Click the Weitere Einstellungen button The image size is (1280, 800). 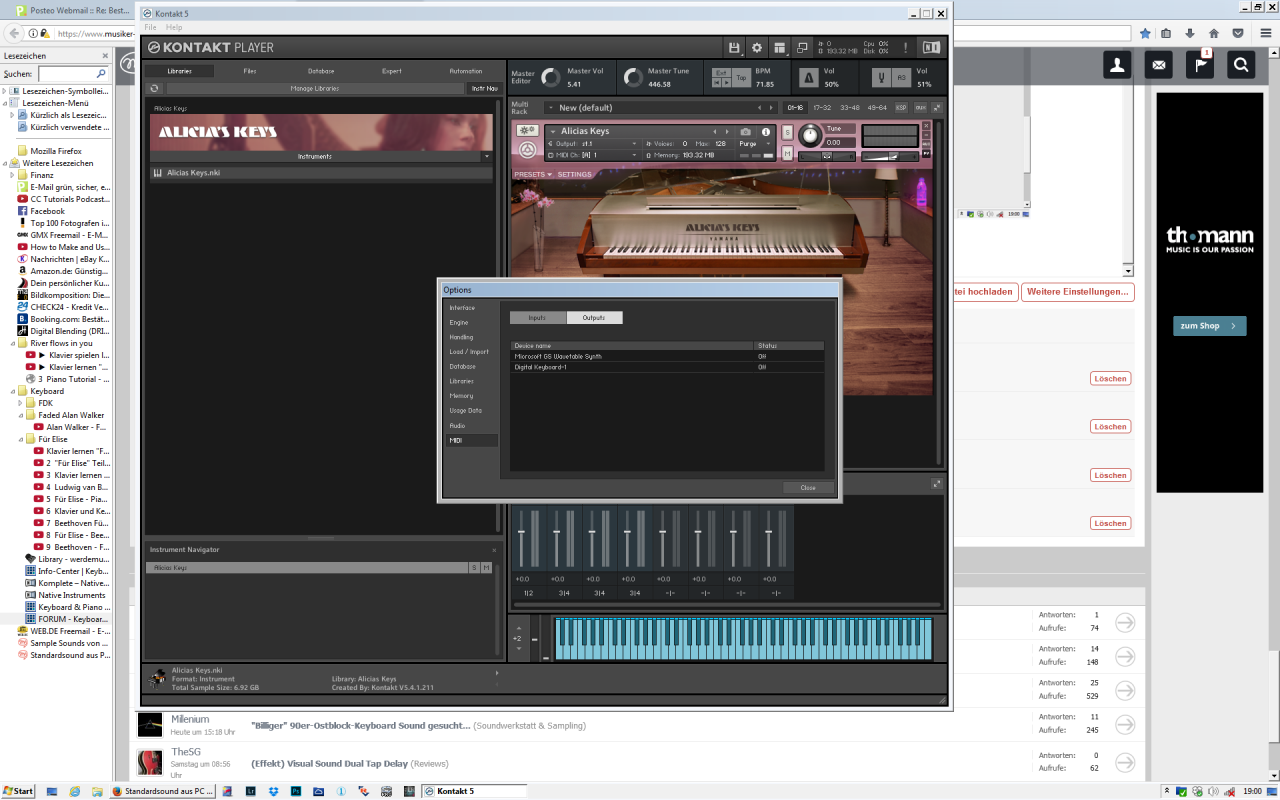1078,292
